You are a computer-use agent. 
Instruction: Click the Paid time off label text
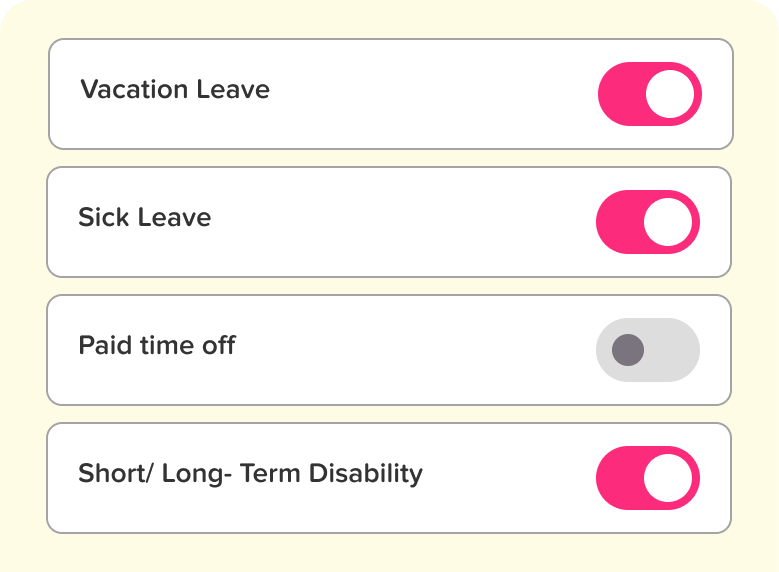pyautogui.click(x=157, y=346)
